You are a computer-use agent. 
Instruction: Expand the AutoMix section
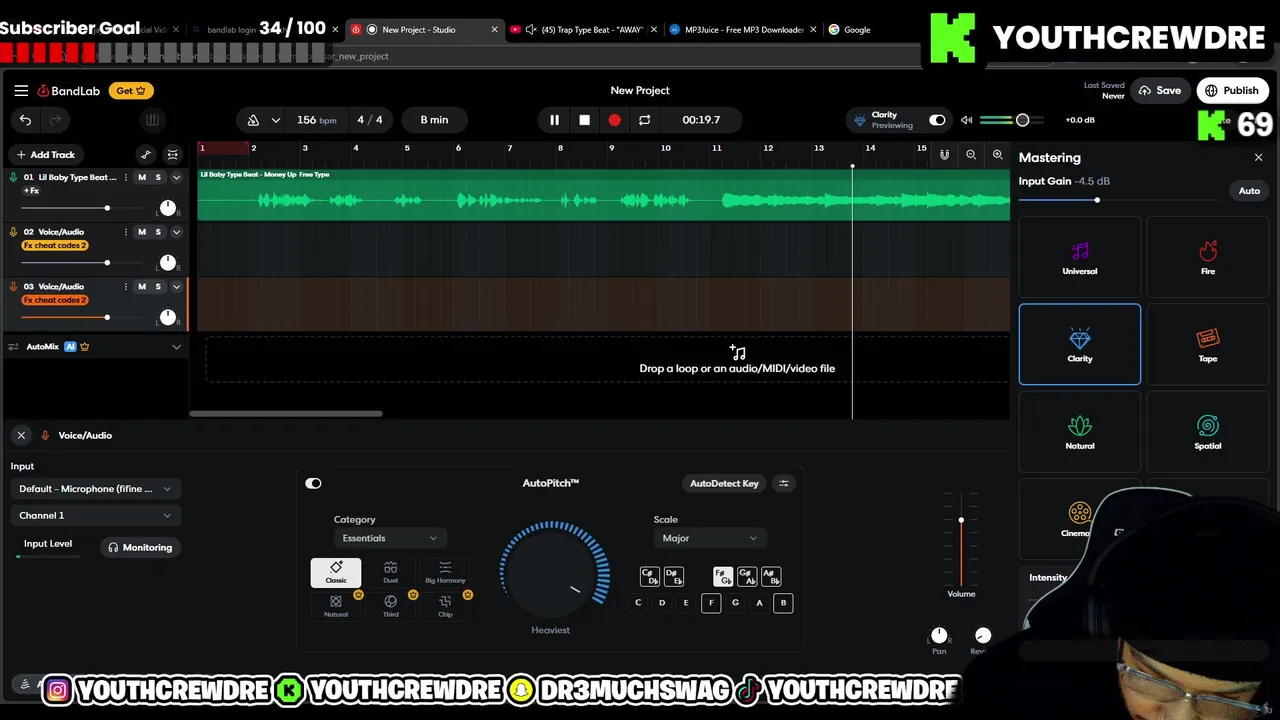[176, 347]
